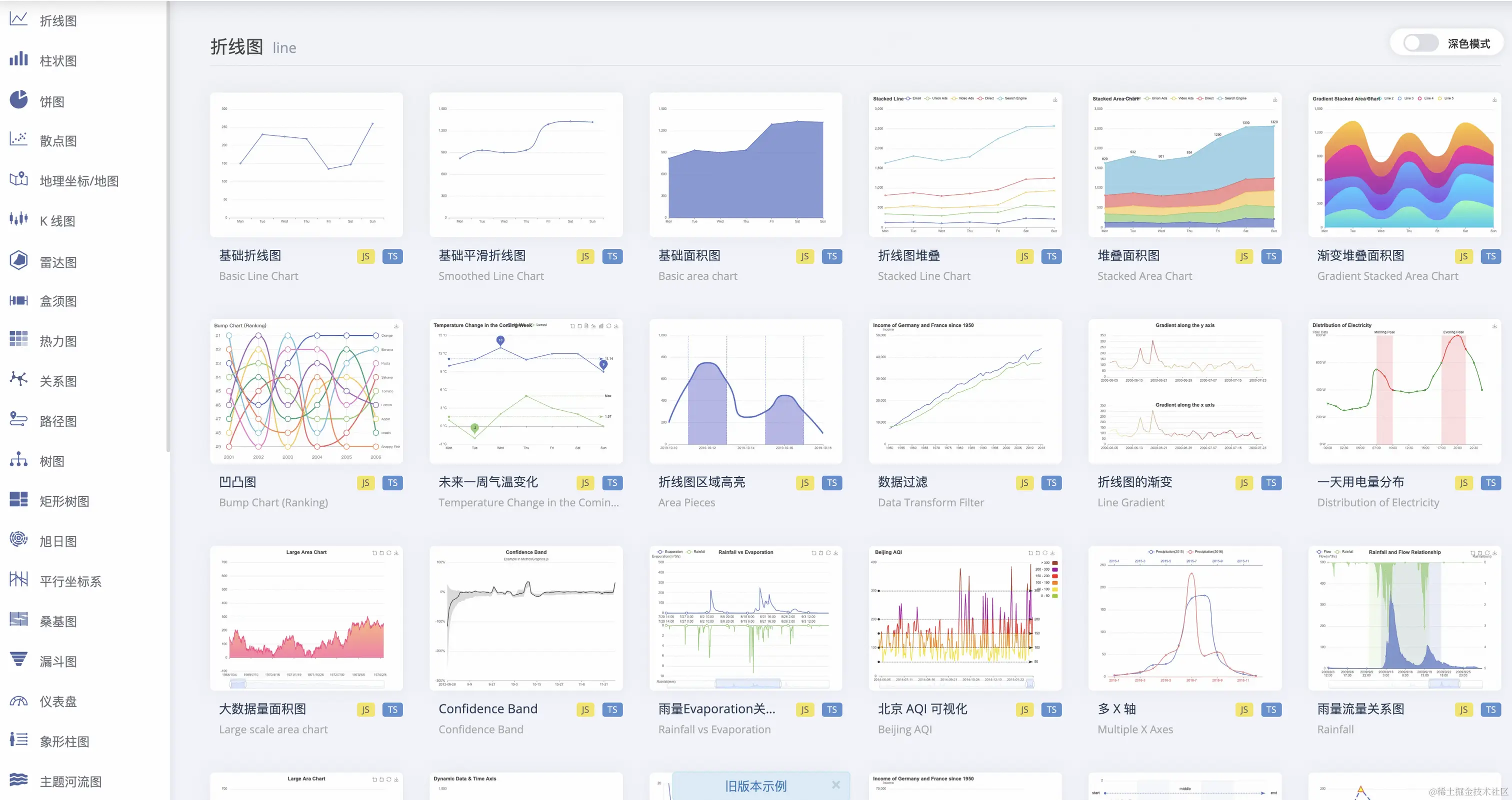Open the Basic Line Chart thumbnail

(x=306, y=164)
